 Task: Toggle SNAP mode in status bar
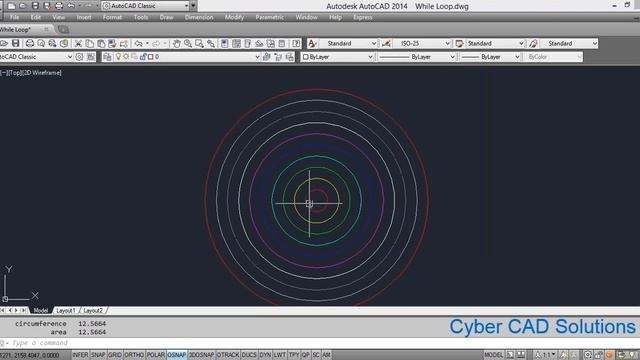[98, 355]
